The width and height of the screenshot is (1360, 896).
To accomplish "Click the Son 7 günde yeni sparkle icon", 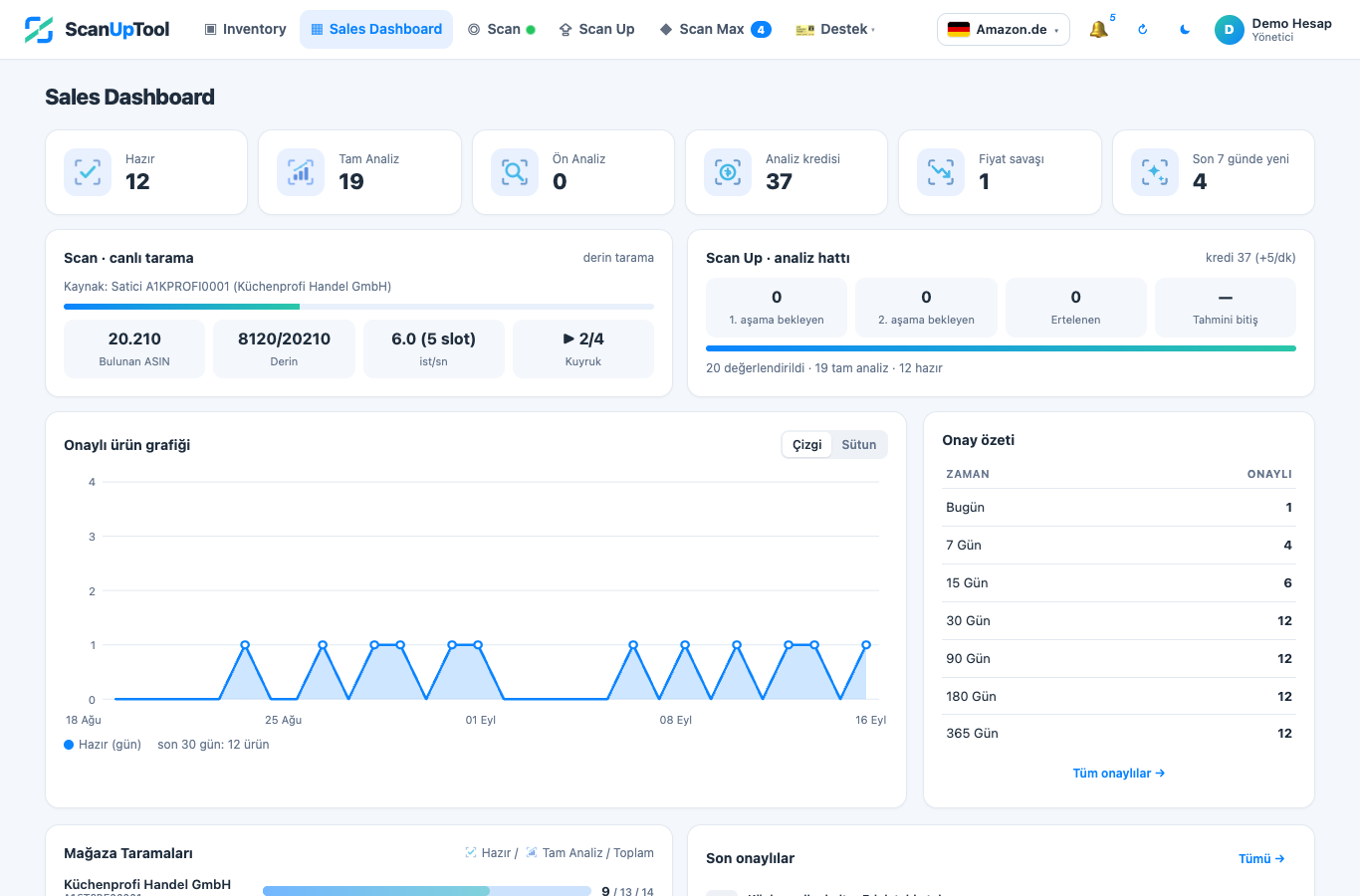I will tap(1155, 172).
